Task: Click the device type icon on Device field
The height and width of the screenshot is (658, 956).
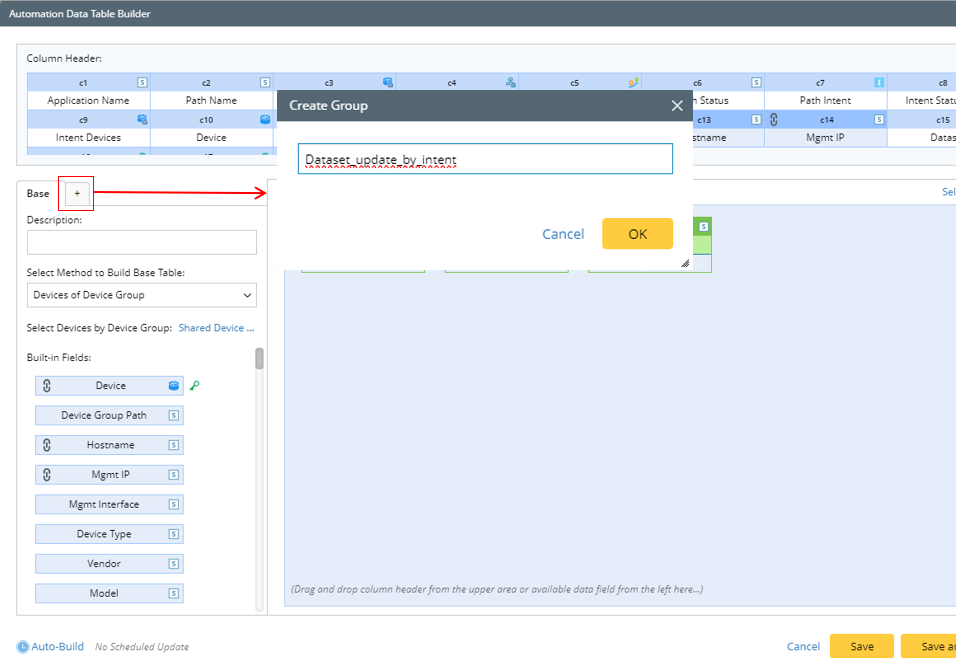Action: pyautogui.click(x=174, y=385)
